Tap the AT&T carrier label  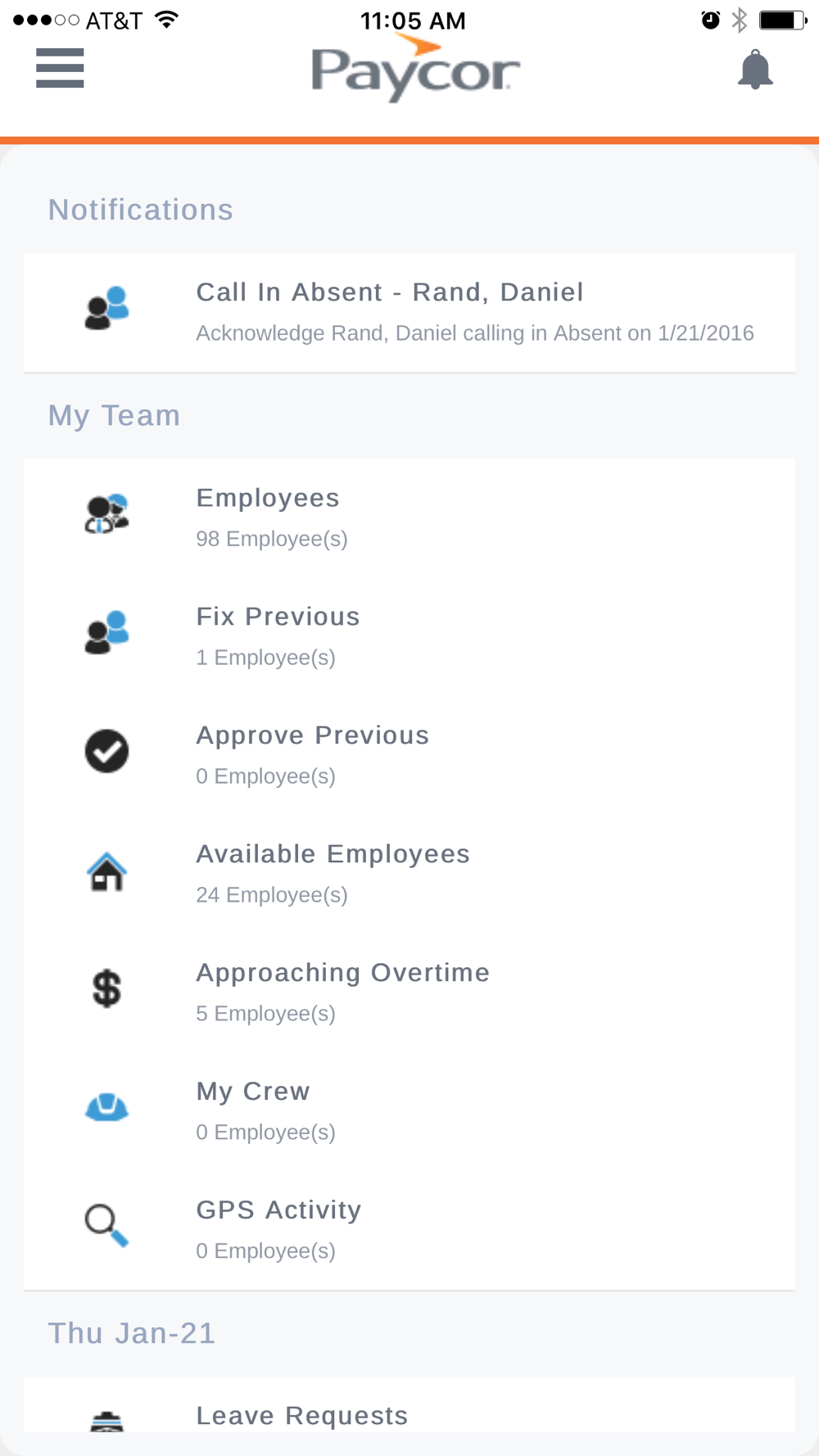(x=114, y=20)
